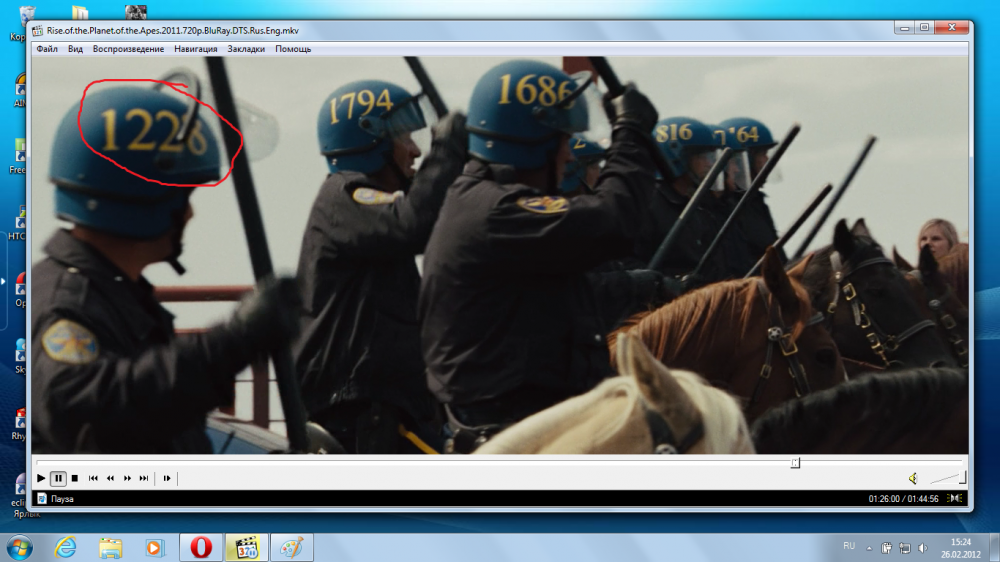
Task: Click the player window title bar icon
Action: point(38,30)
